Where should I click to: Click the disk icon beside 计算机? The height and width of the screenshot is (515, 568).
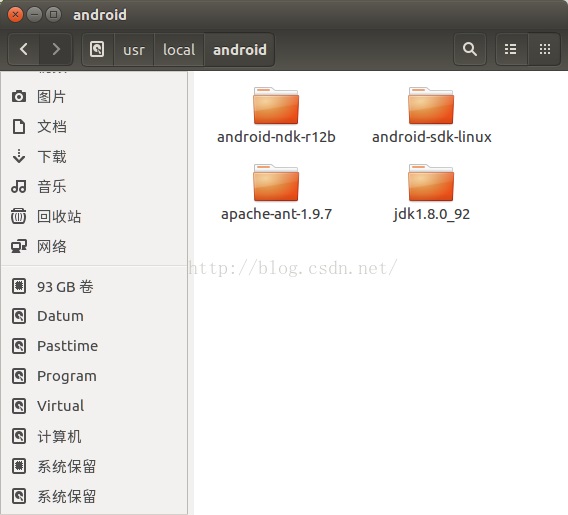(19, 436)
